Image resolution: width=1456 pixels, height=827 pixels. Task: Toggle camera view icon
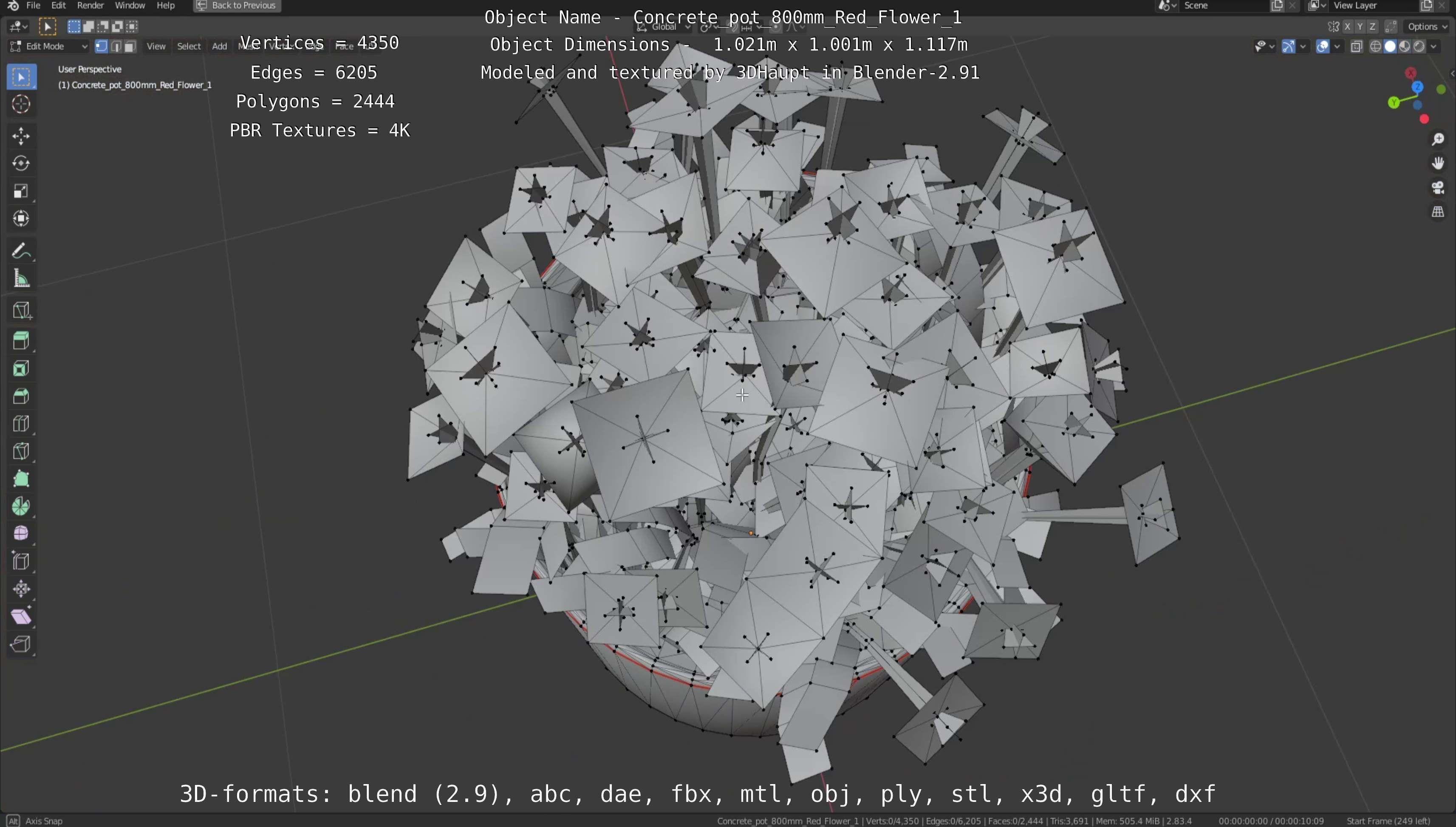pos(1438,188)
